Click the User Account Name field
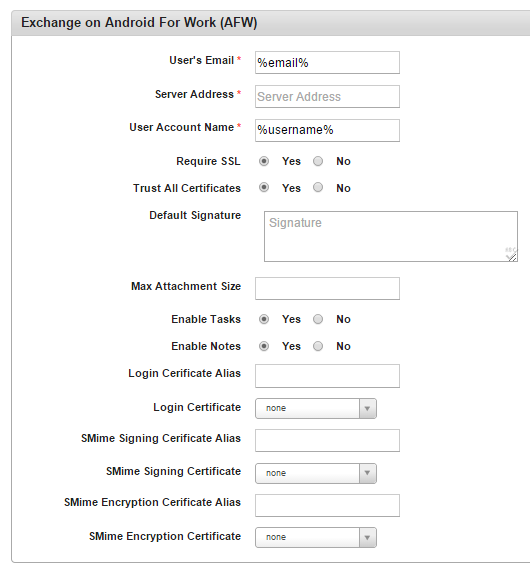 327,130
